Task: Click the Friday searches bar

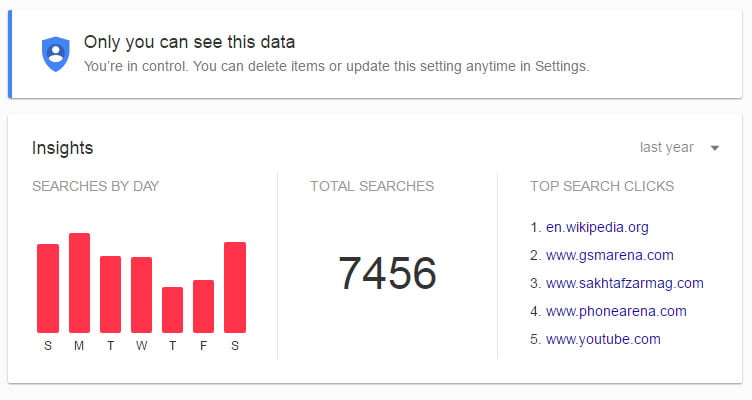Action: [203, 306]
